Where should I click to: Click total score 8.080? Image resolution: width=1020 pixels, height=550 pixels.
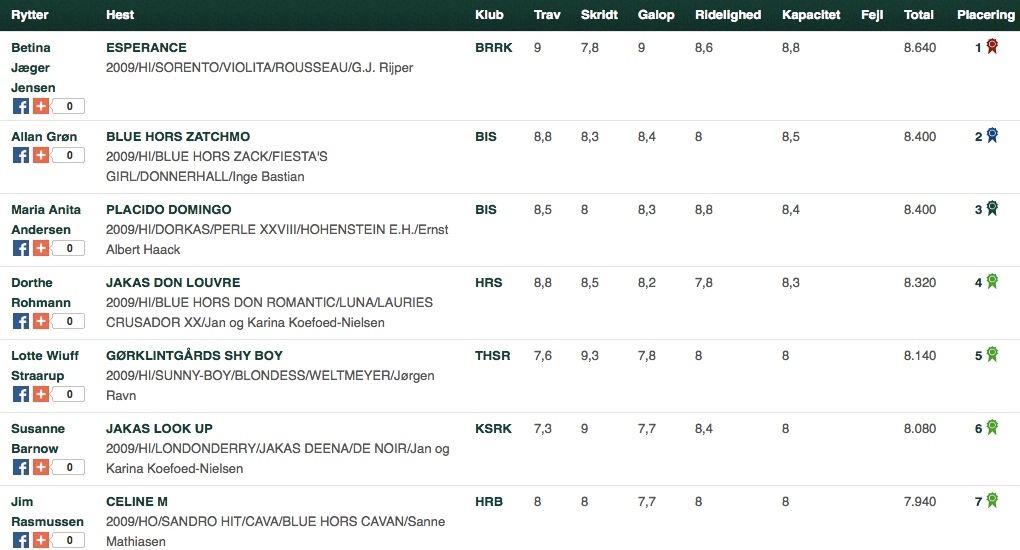pos(920,428)
